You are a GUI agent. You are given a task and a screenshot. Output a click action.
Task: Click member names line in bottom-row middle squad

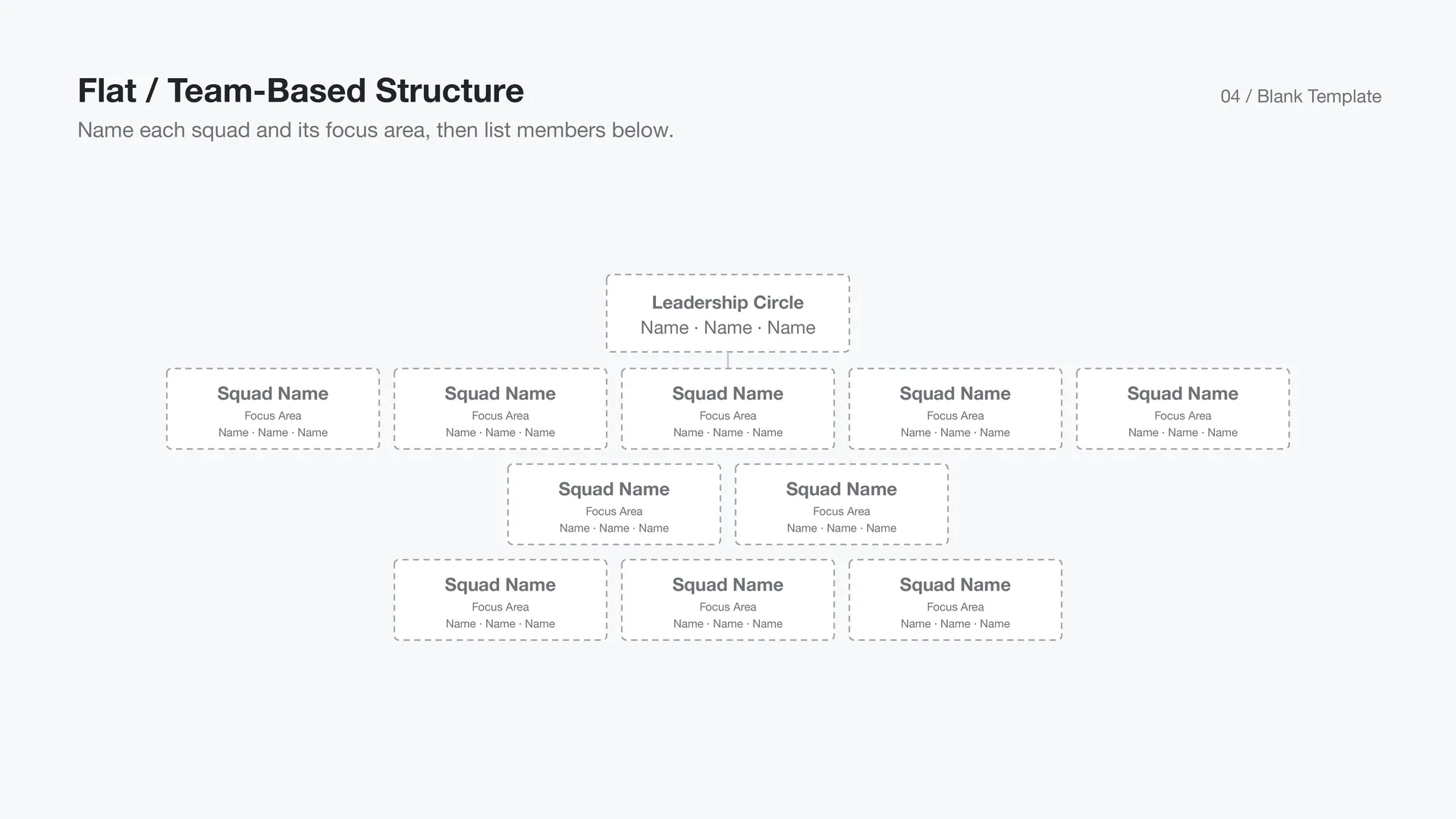[x=728, y=623]
